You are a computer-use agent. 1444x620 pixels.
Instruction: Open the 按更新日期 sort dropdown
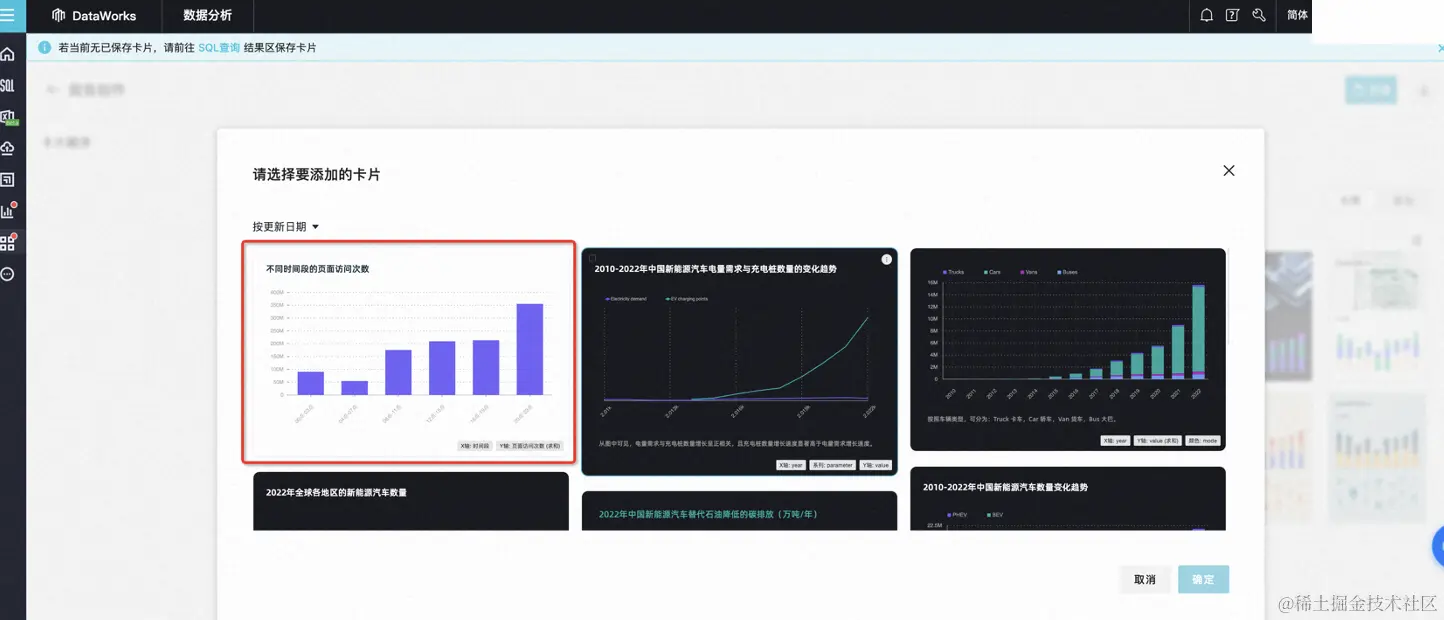tap(286, 227)
